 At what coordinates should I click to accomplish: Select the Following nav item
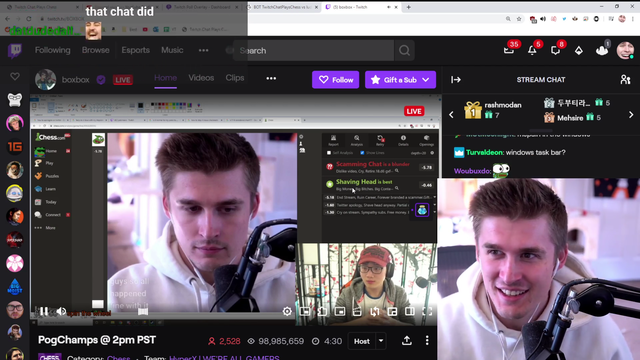click(53, 50)
